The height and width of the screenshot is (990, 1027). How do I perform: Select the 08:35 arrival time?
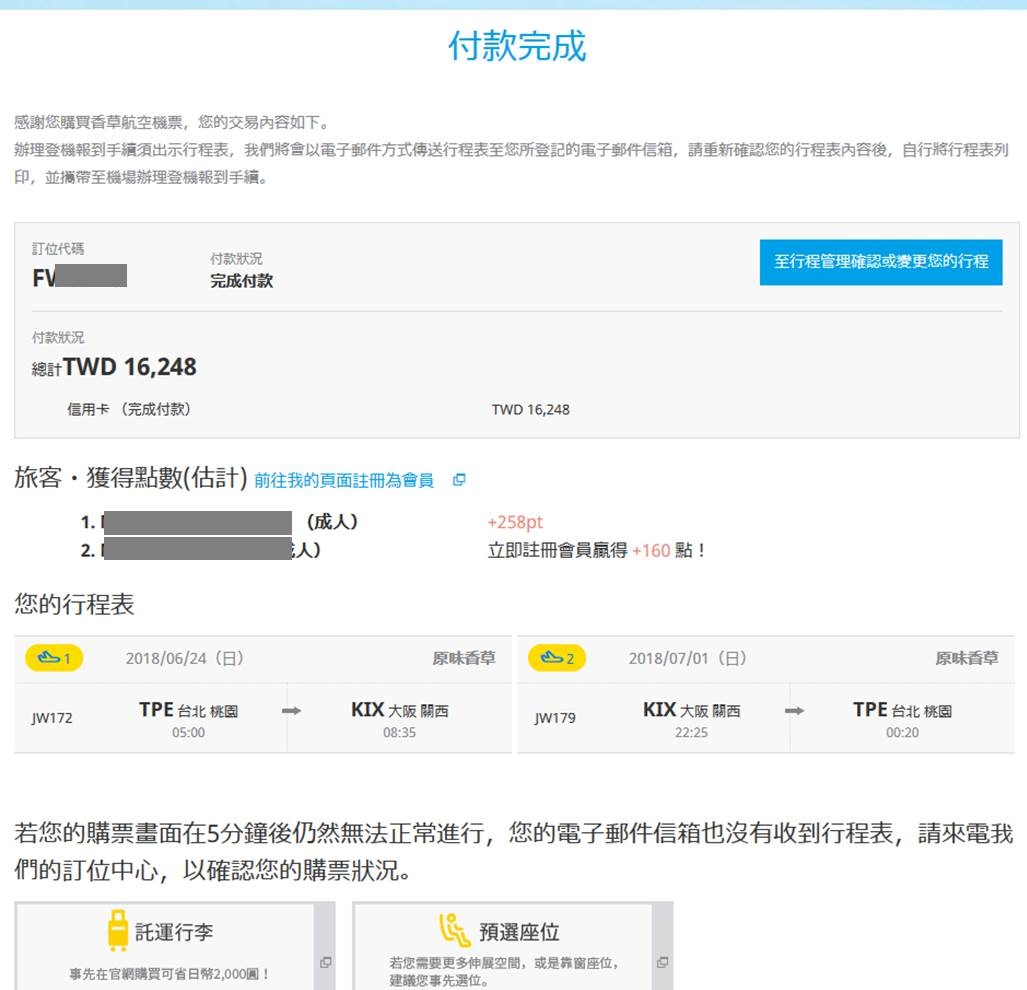click(400, 733)
